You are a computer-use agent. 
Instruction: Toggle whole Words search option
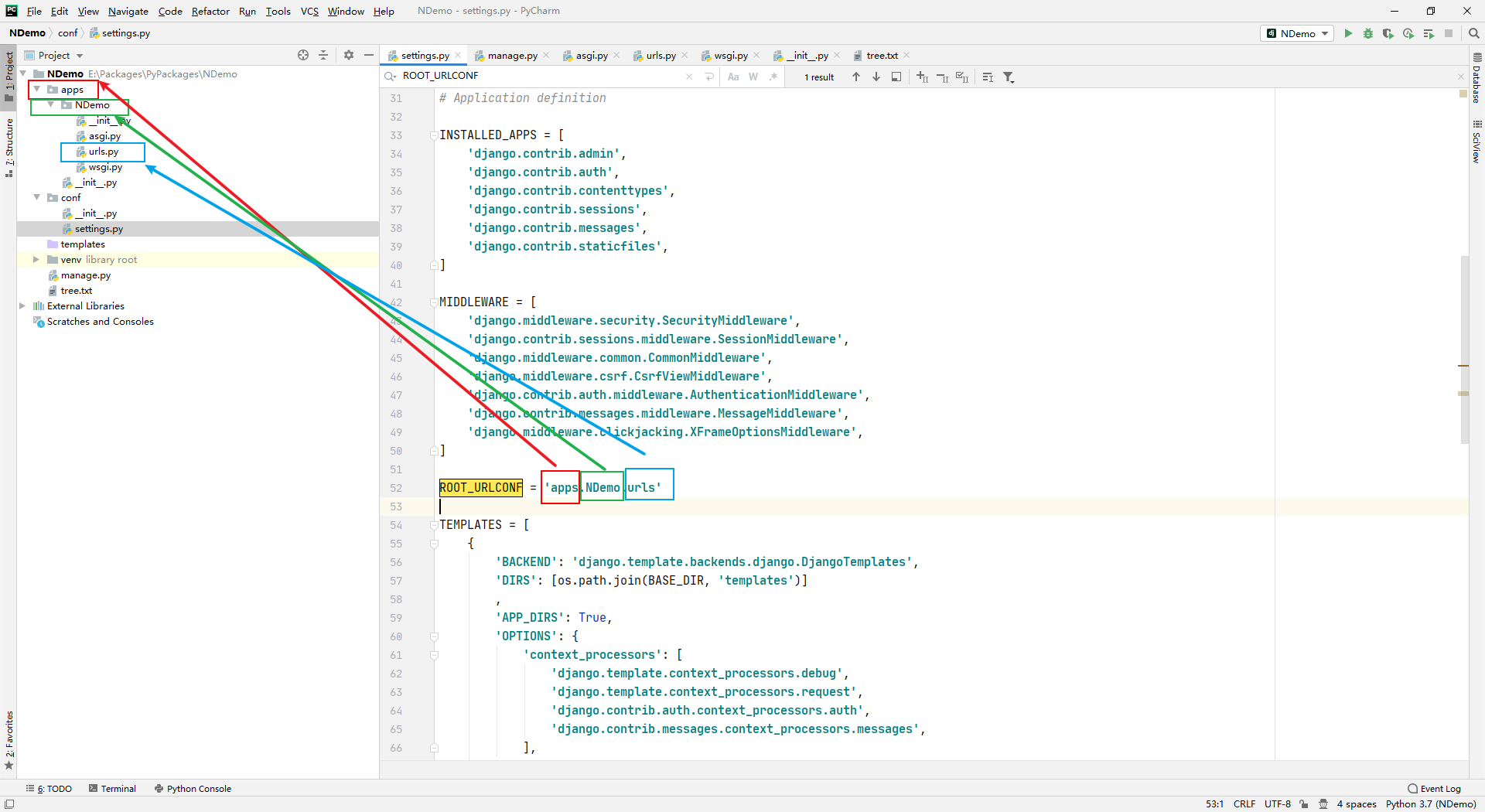coord(753,77)
